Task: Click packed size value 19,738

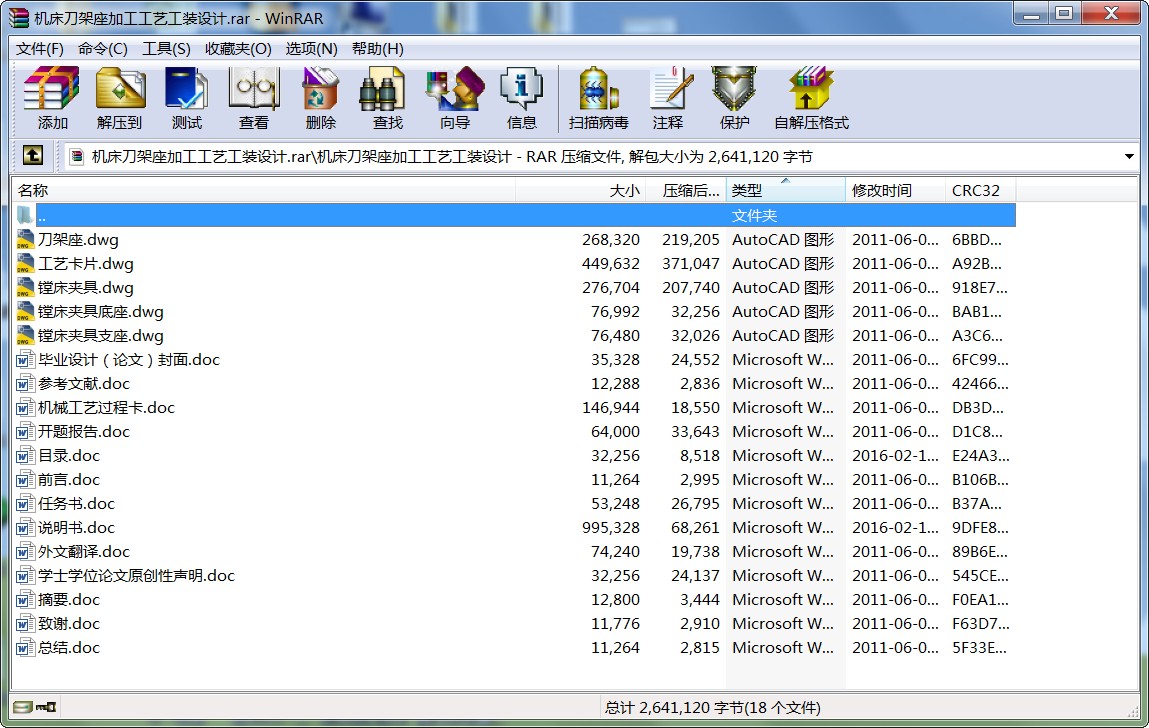Action: click(695, 552)
